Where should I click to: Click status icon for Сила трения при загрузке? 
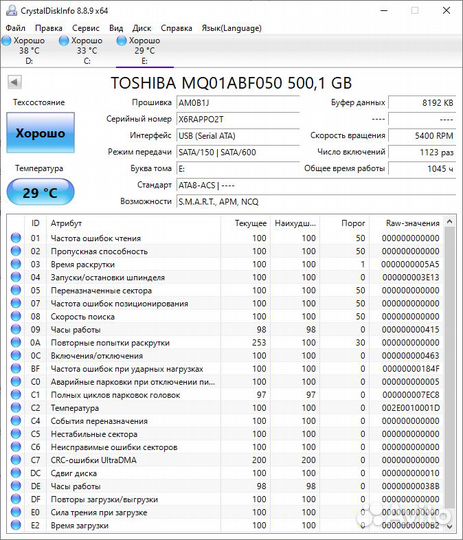[x=16, y=512]
